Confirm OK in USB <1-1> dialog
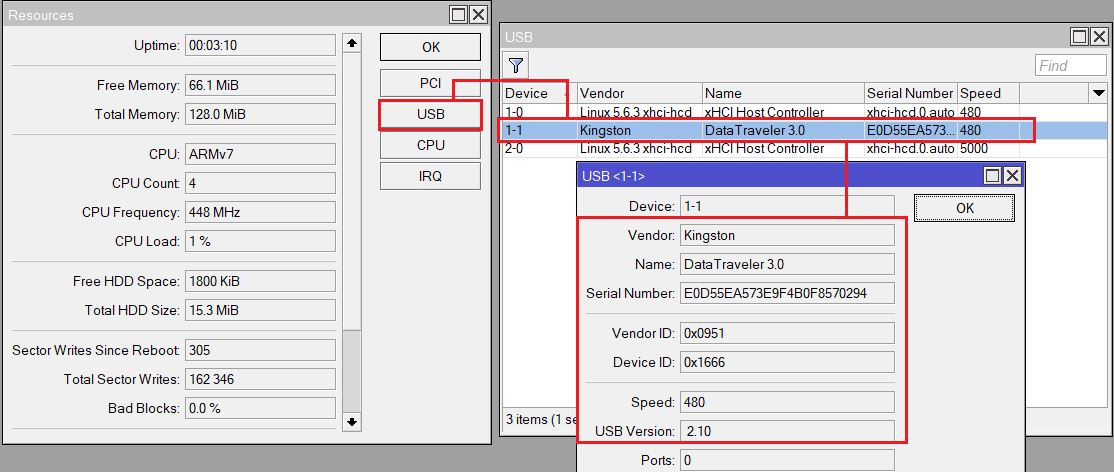 pos(964,208)
